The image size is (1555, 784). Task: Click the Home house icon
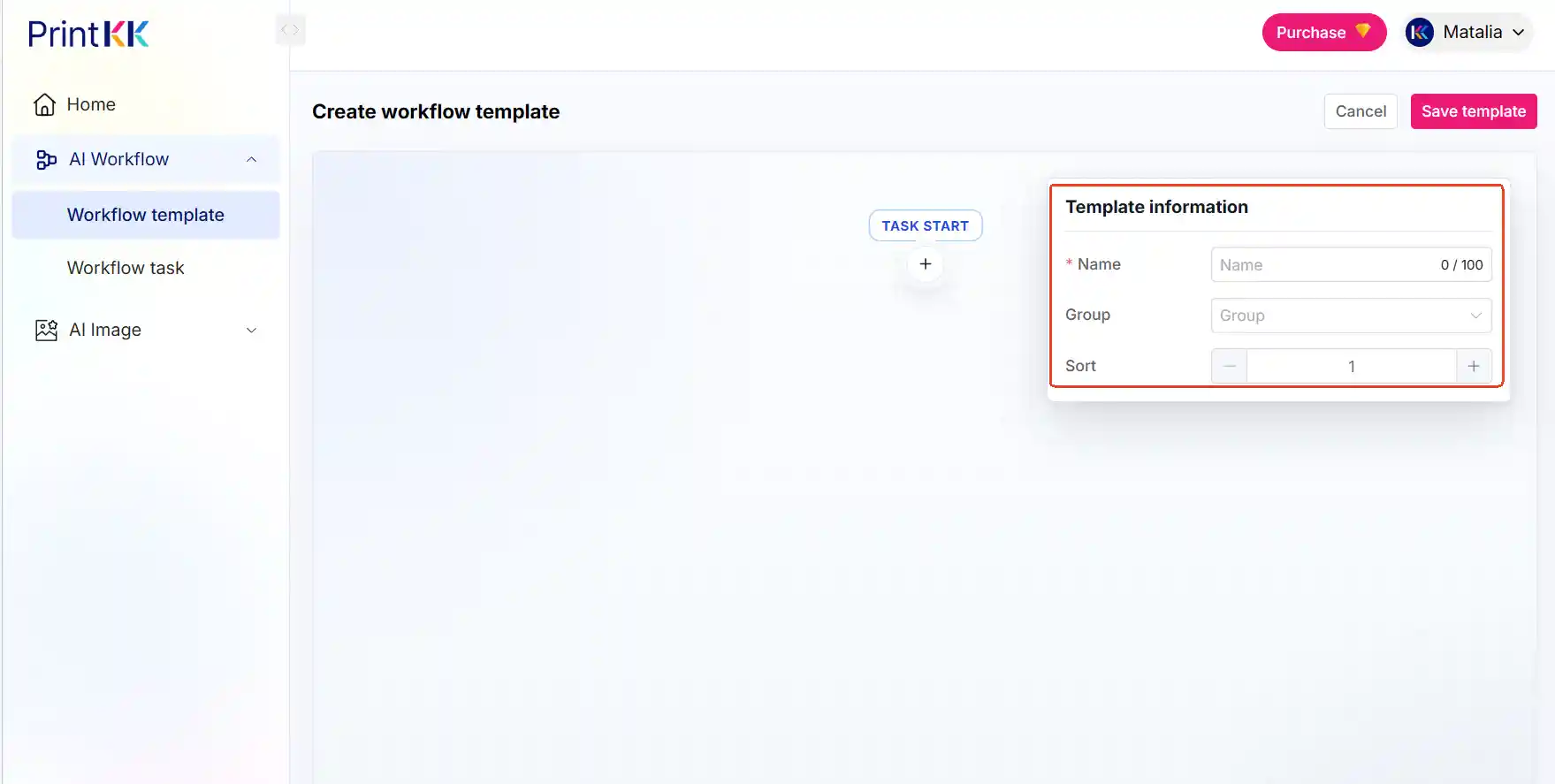coord(45,104)
